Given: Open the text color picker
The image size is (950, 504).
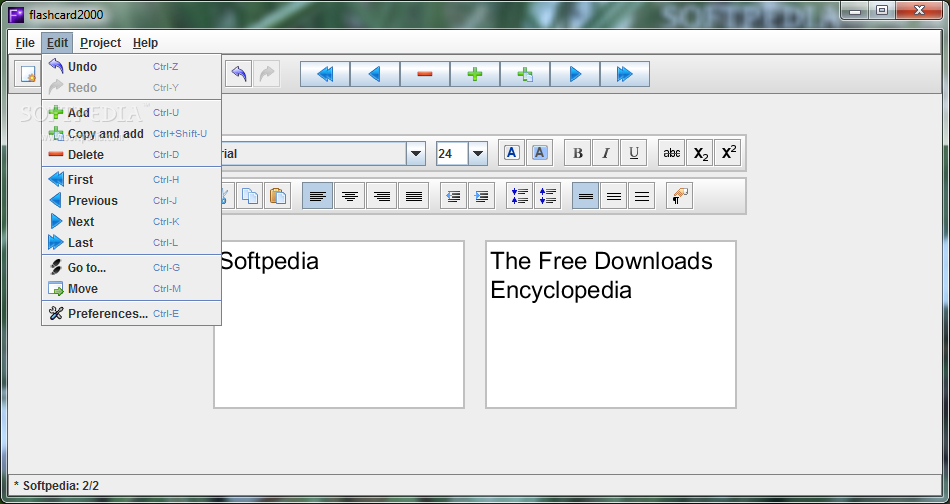Looking at the screenshot, I should (x=511, y=153).
